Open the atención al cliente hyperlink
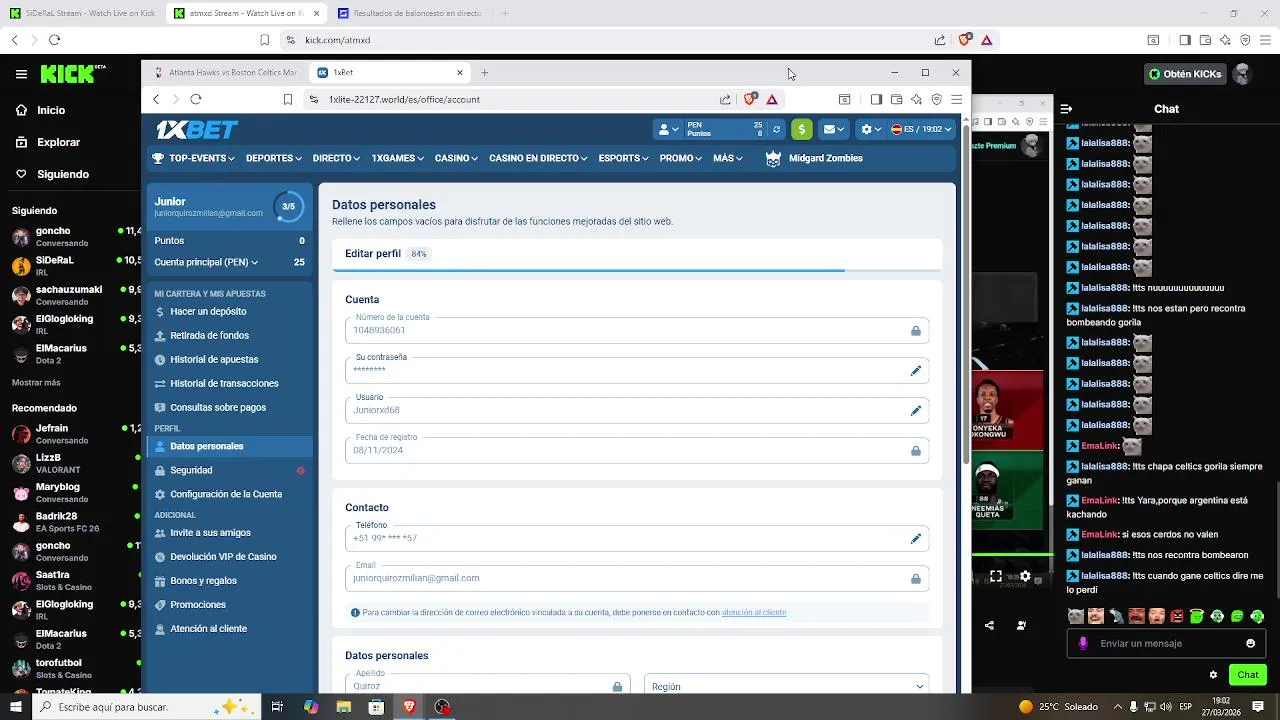This screenshot has height=720, width=1280. click(x=753, y=612)
